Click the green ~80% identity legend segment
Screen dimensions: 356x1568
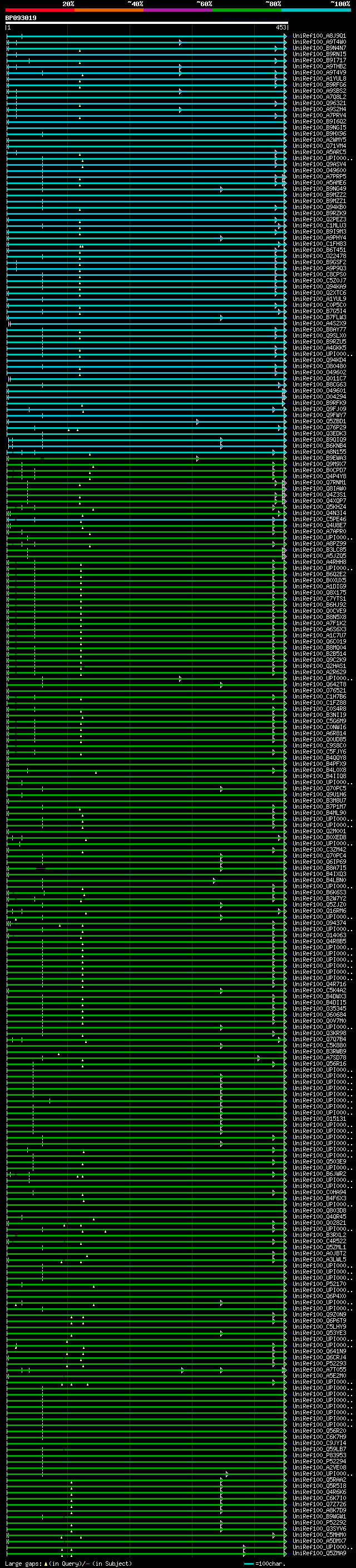247,10
